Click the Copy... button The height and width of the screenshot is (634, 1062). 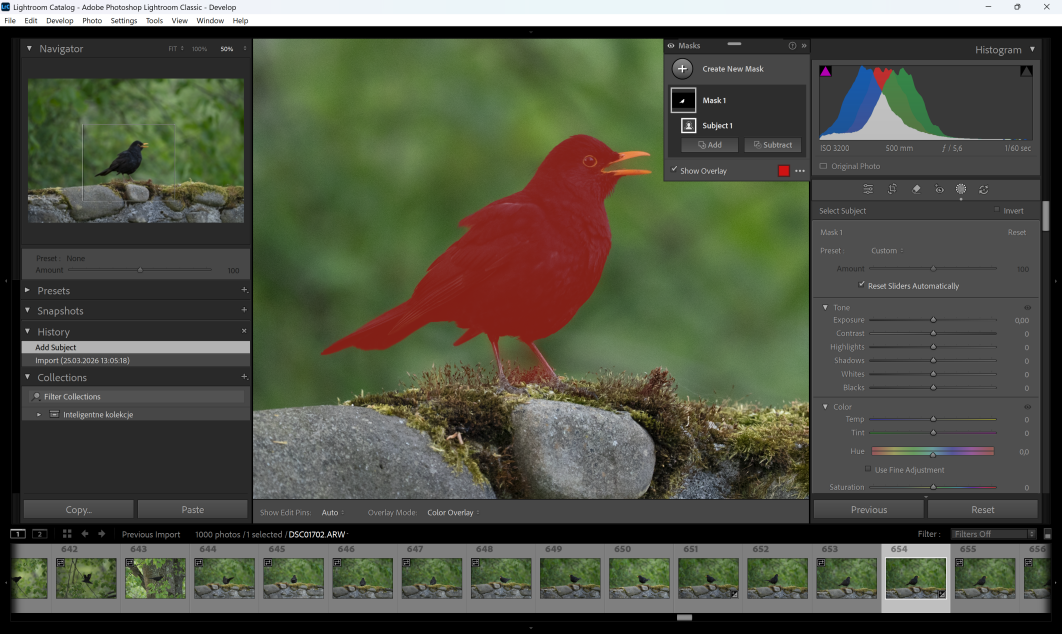pyautogui.click(x=78, y=509)
